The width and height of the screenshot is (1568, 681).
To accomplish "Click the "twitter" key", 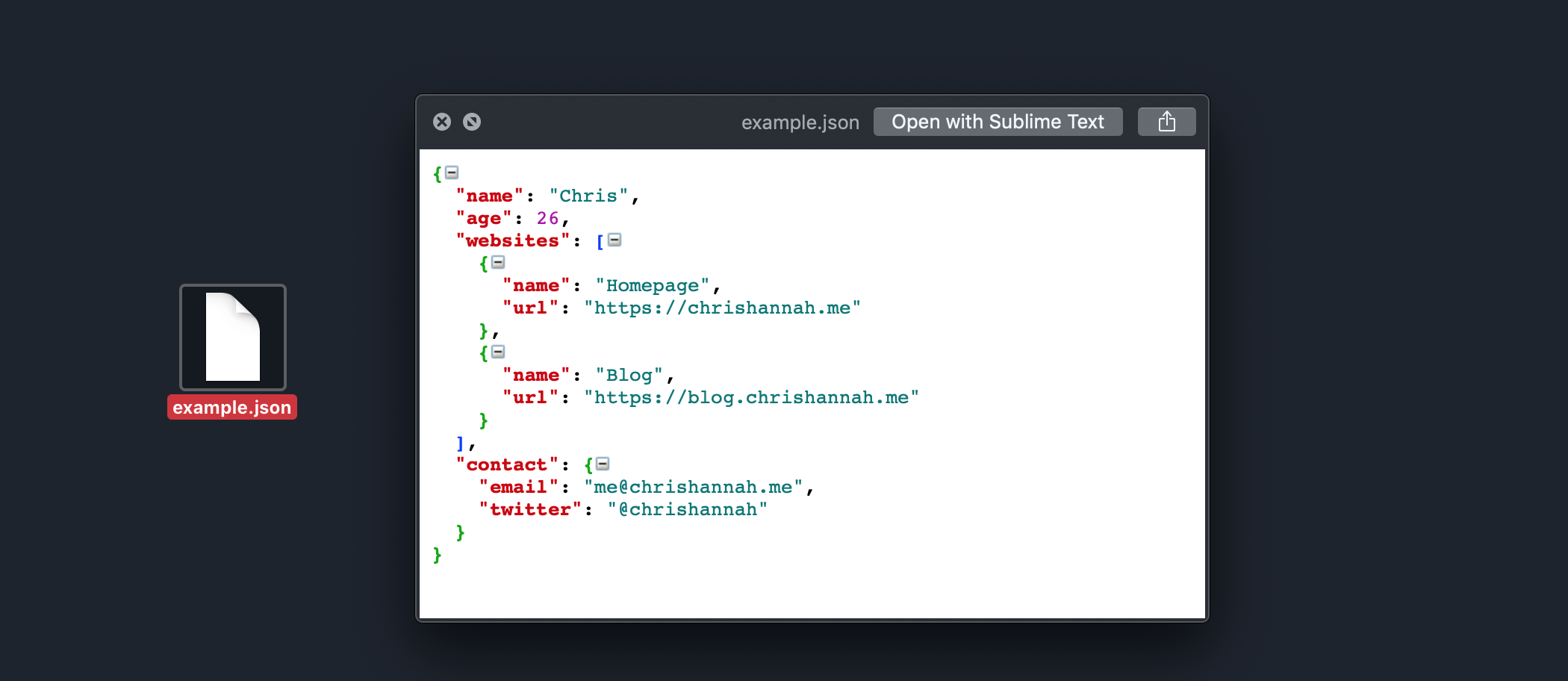I will point(530,509).
